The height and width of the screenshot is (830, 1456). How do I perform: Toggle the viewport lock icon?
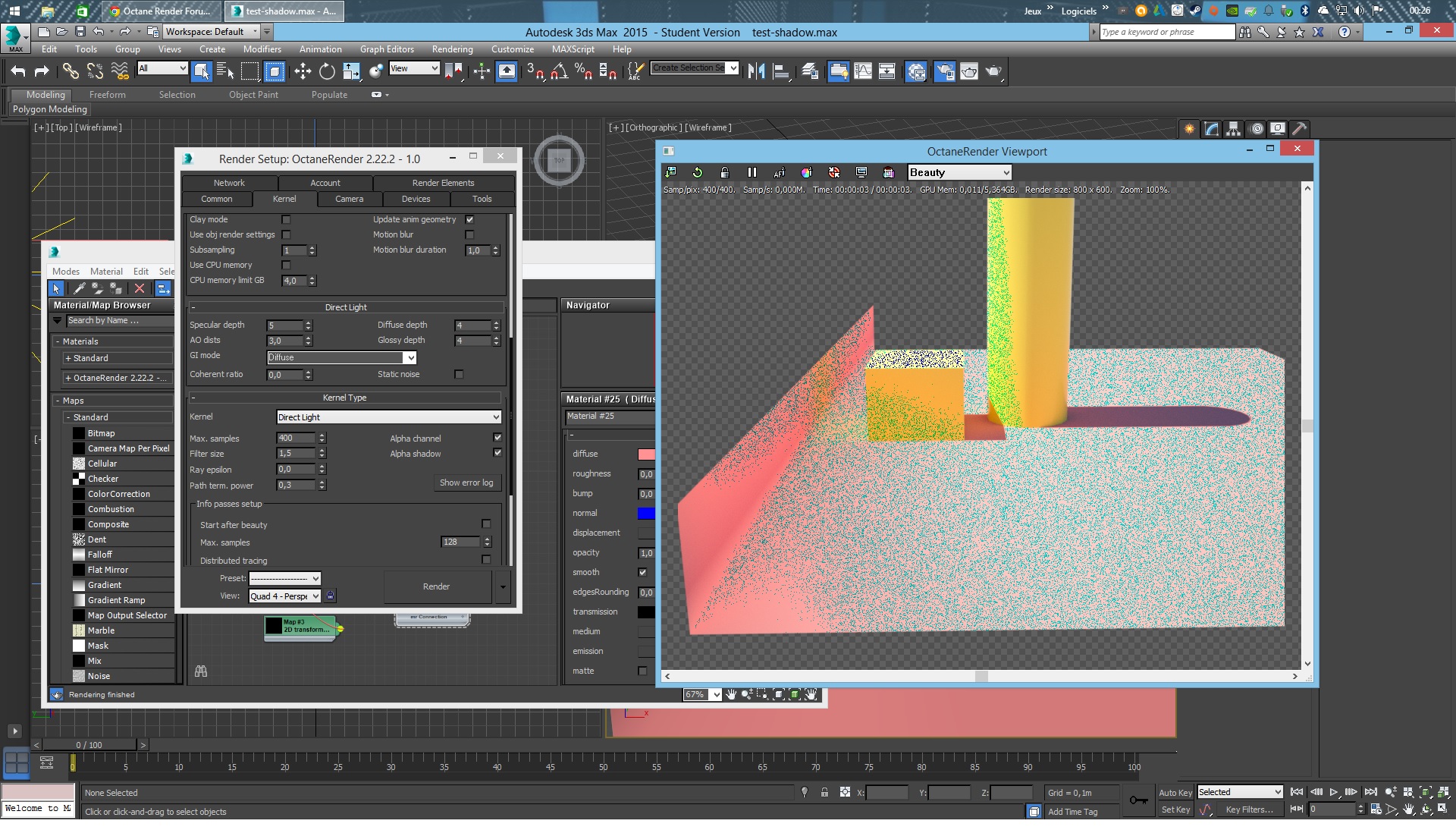point(724,172)
